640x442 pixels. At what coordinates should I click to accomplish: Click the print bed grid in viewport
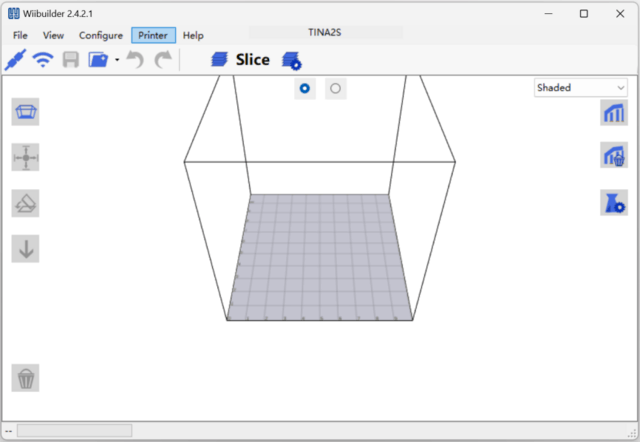[x=320, y=257]
